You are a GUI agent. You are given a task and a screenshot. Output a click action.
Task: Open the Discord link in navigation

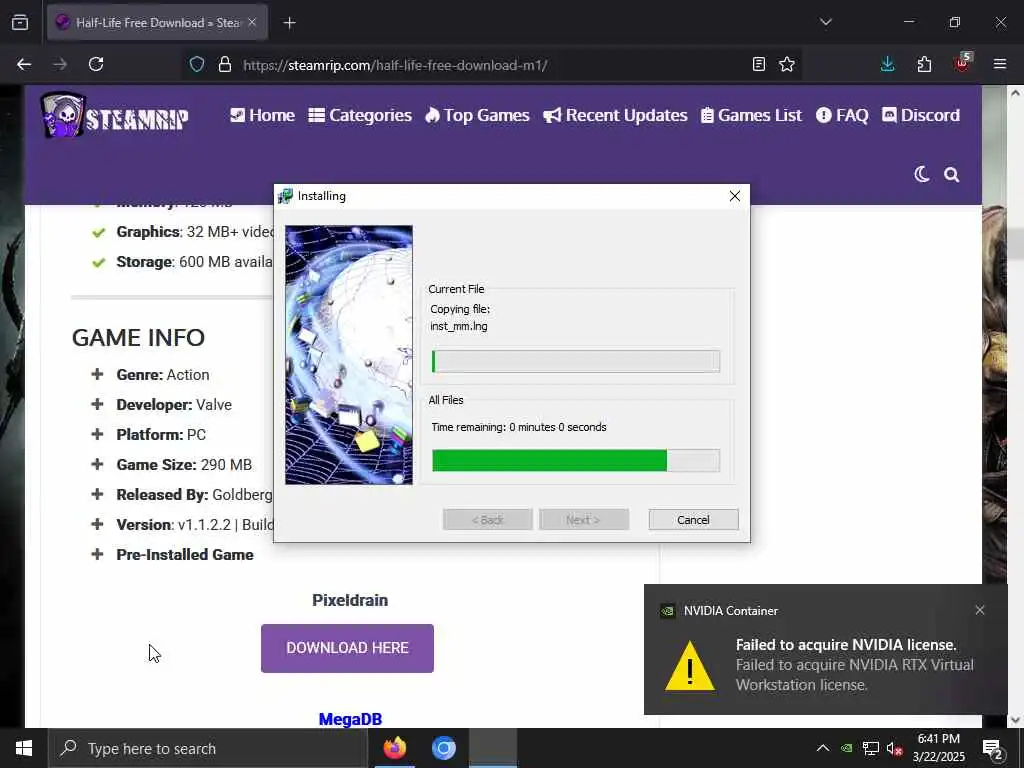921,116
